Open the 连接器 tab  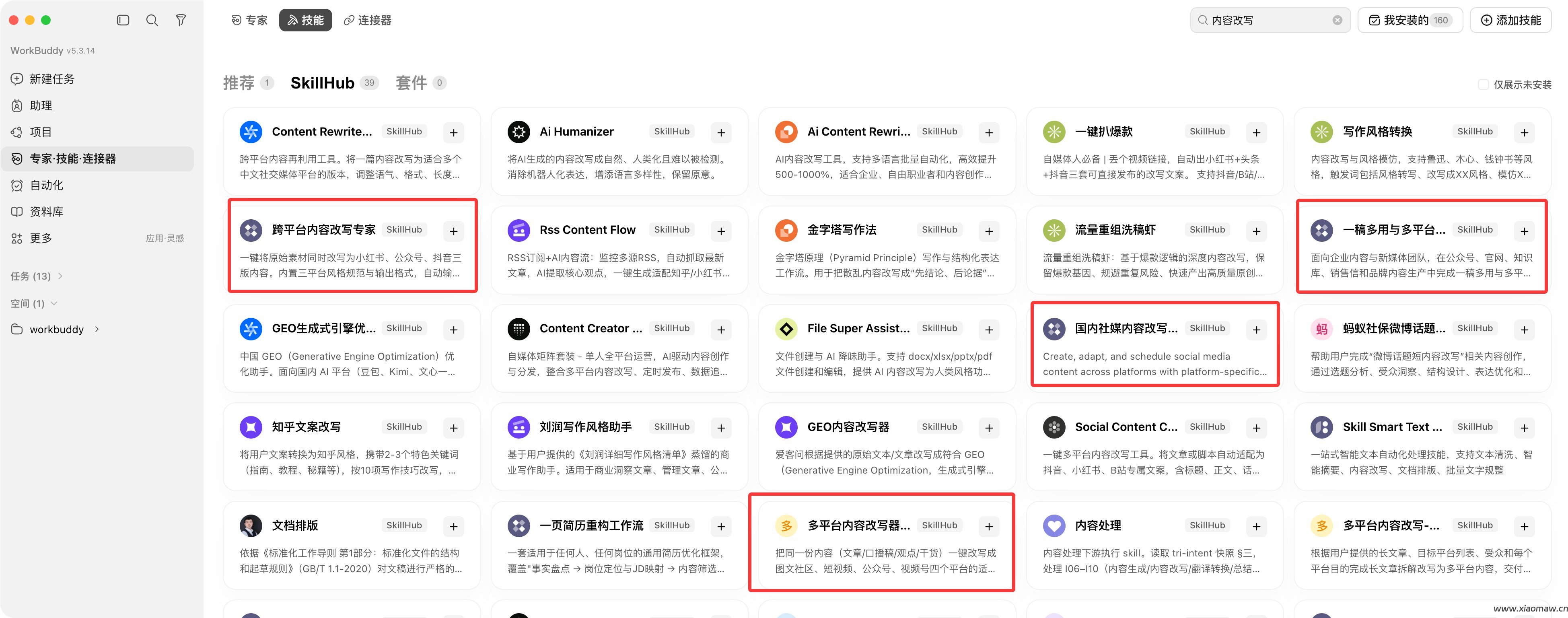pos(368,20)
